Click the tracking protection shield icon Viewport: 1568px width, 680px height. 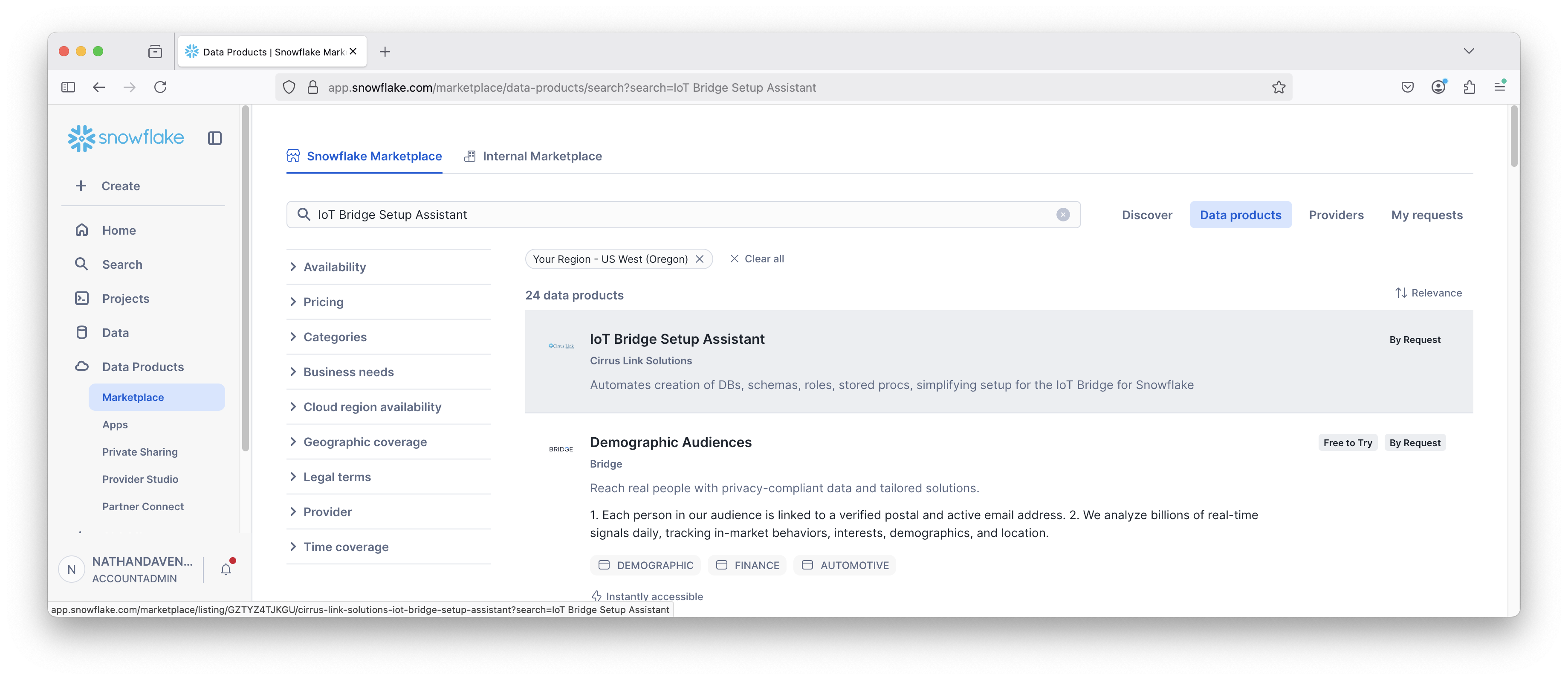(289, 87)
